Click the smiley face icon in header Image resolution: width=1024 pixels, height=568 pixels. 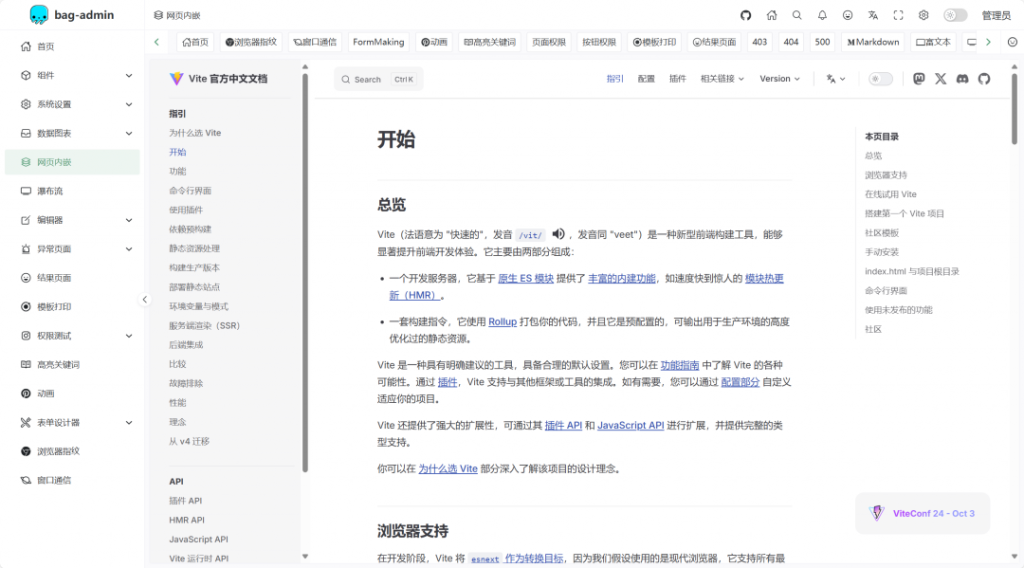pos(848,15)
